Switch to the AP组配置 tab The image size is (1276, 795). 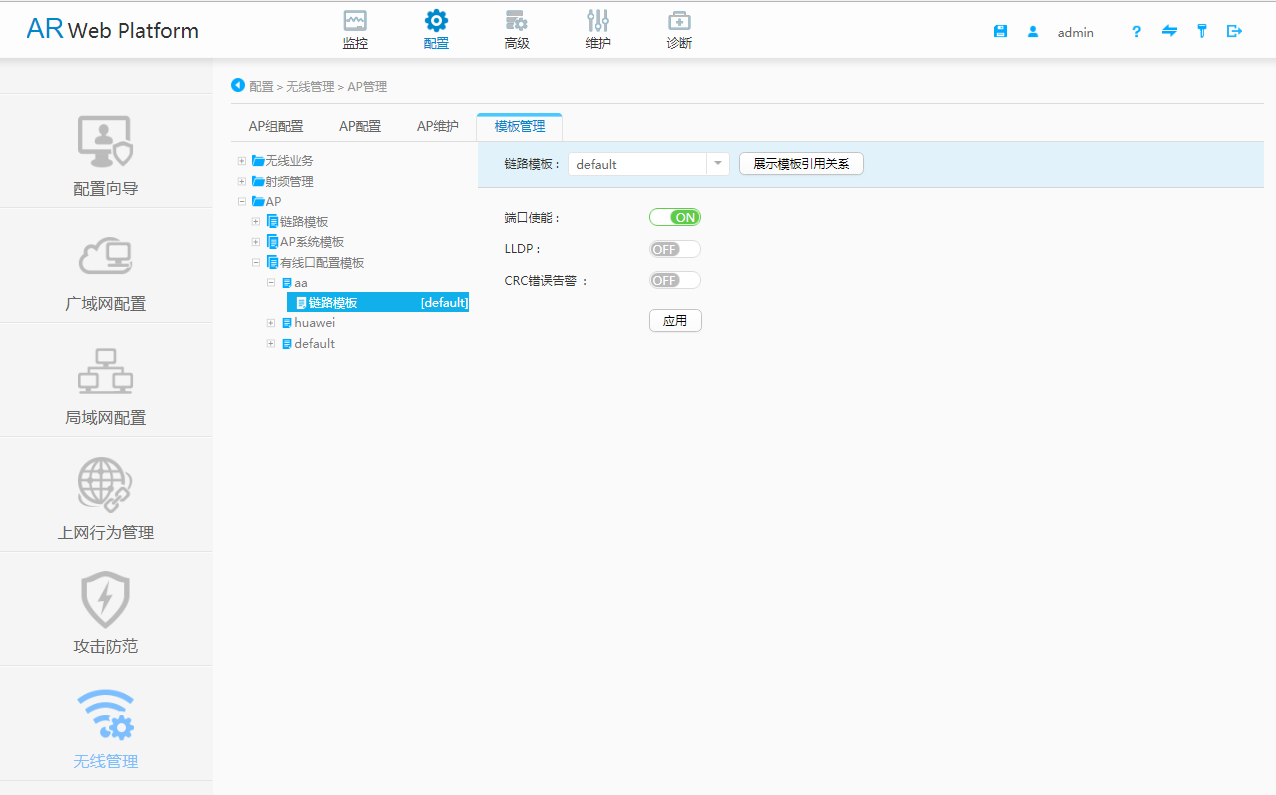tap(276, 125)
